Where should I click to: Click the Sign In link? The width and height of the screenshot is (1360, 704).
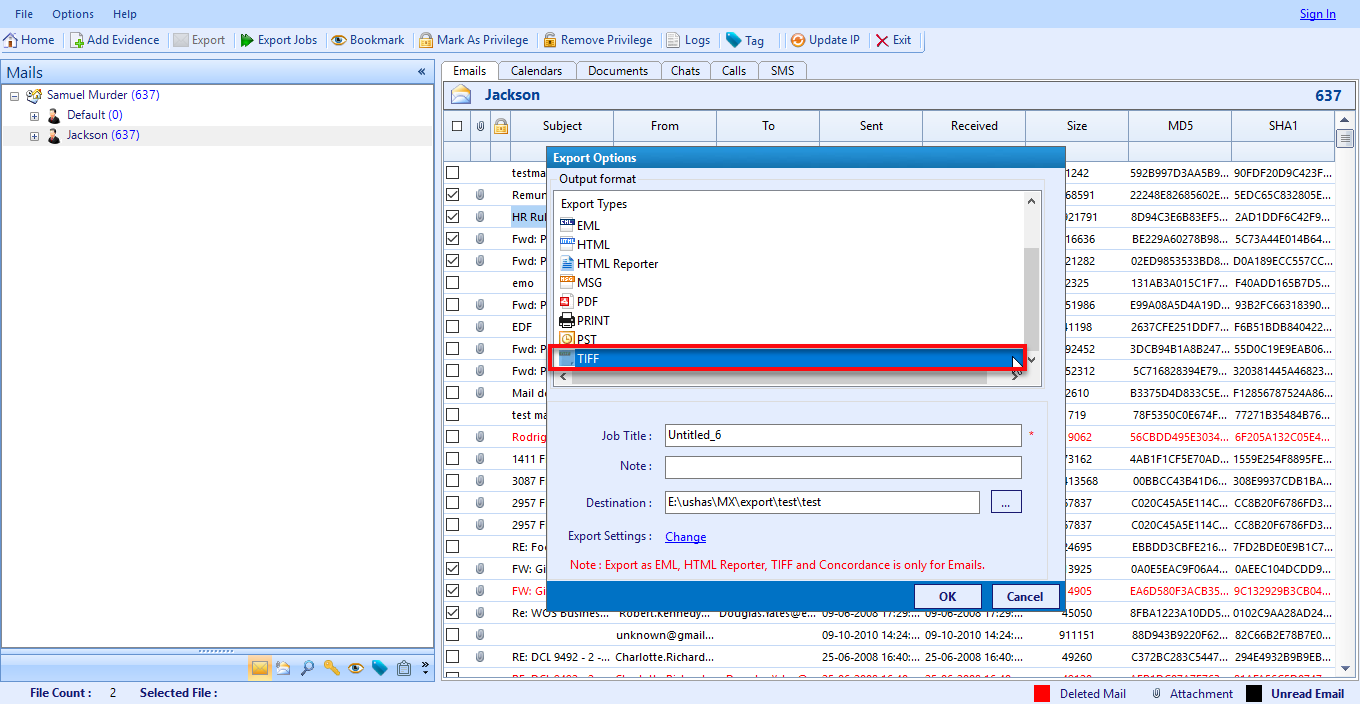(1317, 14)
